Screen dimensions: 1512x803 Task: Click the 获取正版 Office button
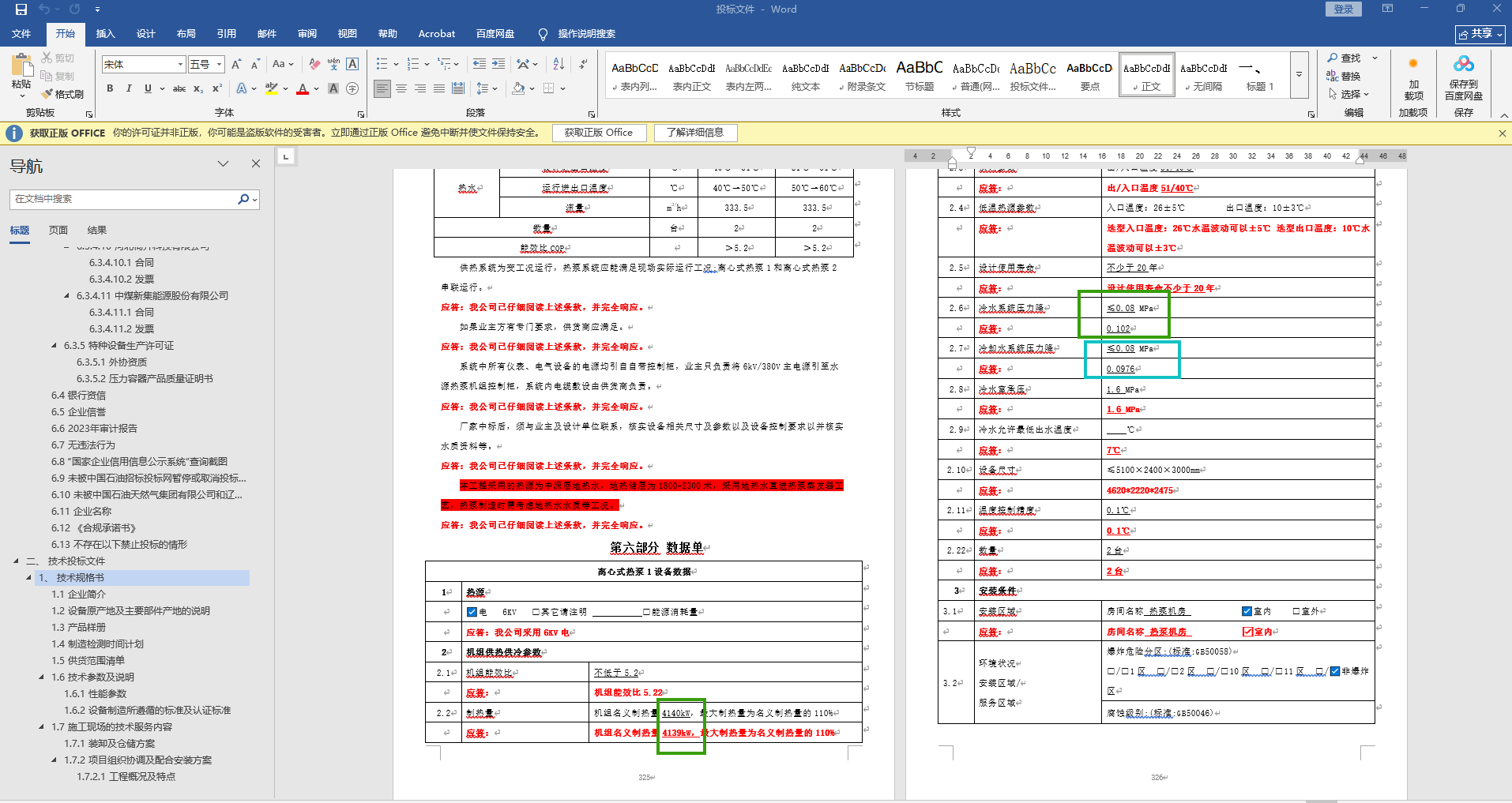click(599, 133)
